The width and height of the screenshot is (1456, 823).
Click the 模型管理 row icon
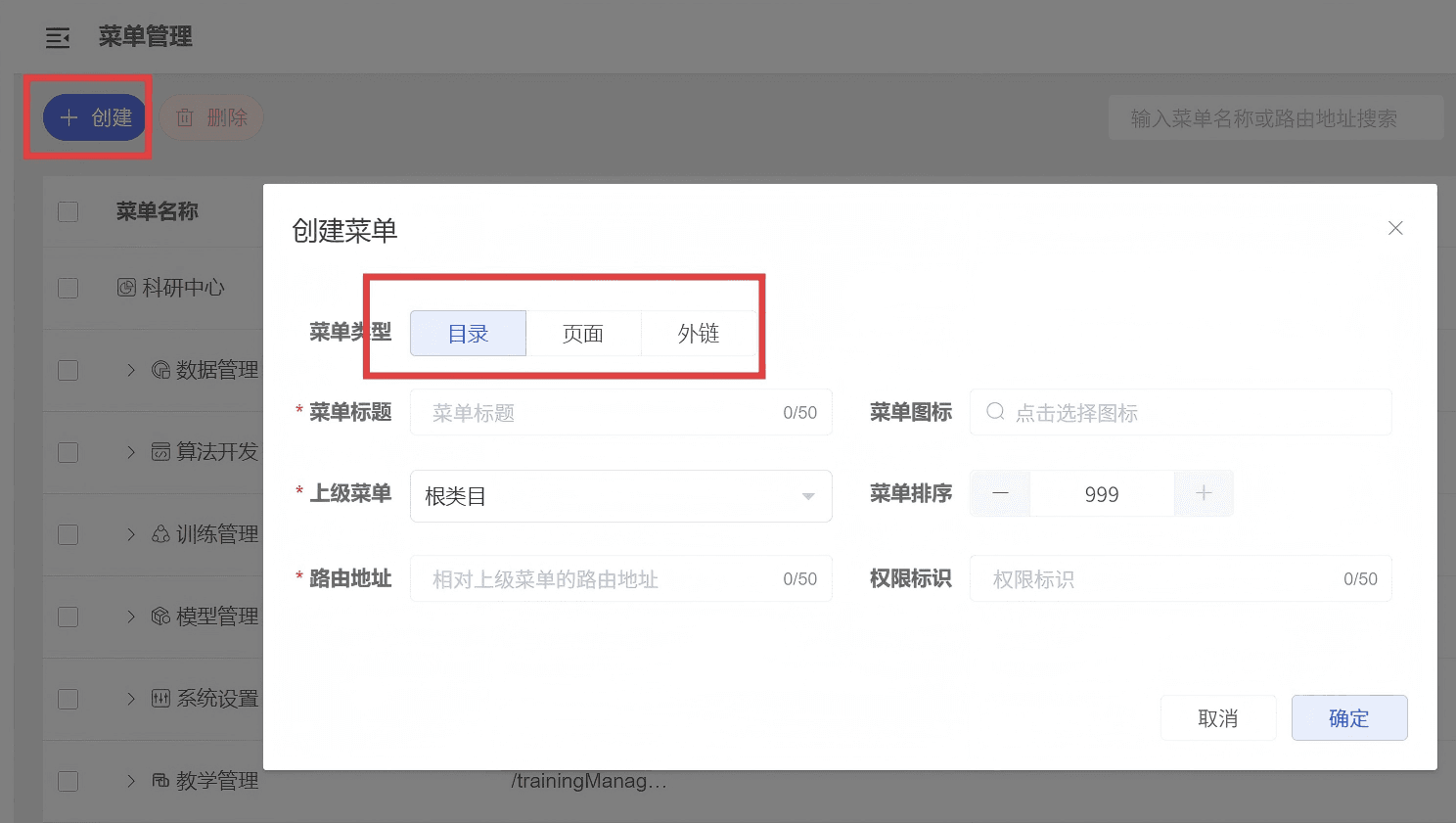pyautogui.click(x=161, y=617)
